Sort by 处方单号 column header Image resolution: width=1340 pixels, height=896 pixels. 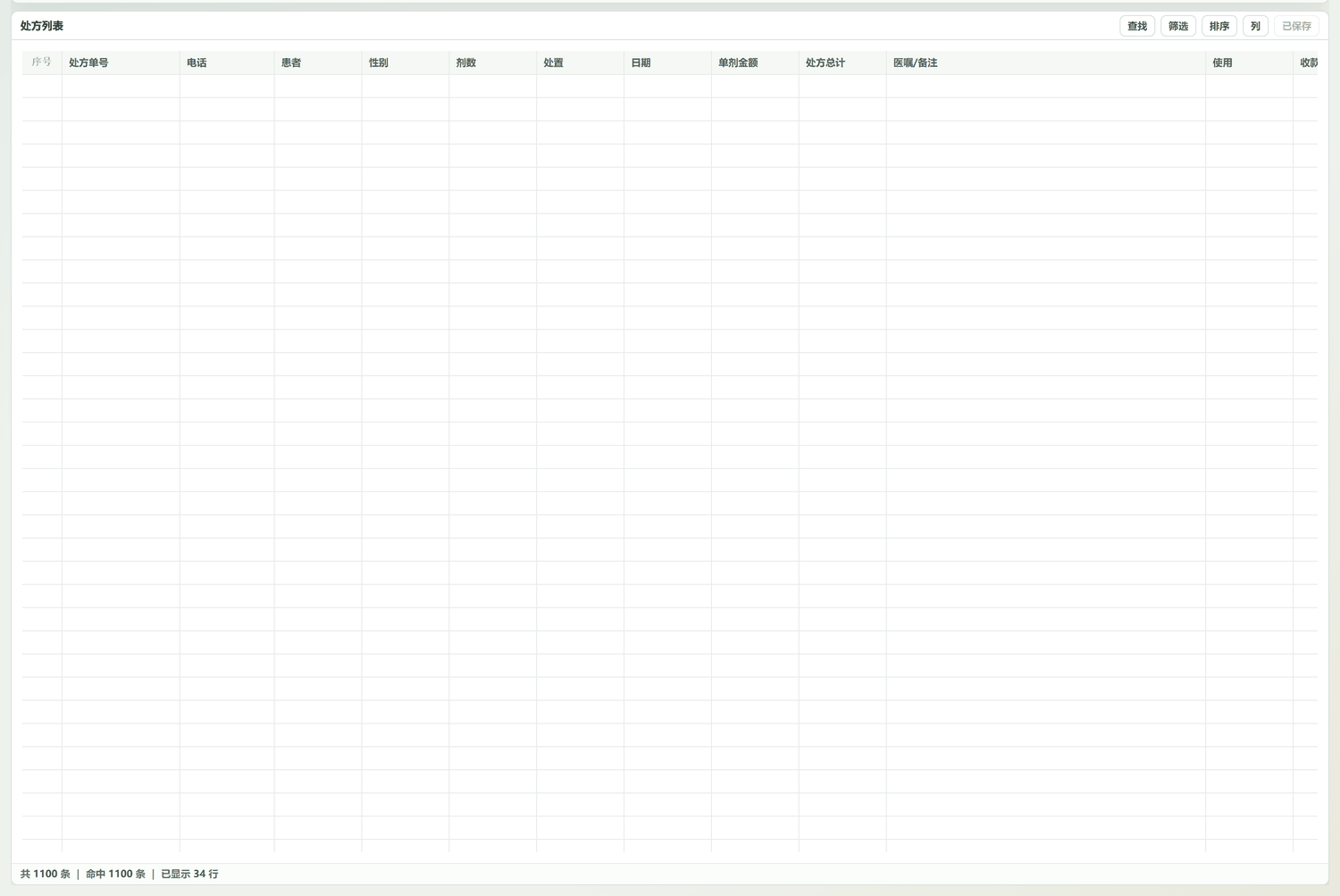[x=121, y=63]
